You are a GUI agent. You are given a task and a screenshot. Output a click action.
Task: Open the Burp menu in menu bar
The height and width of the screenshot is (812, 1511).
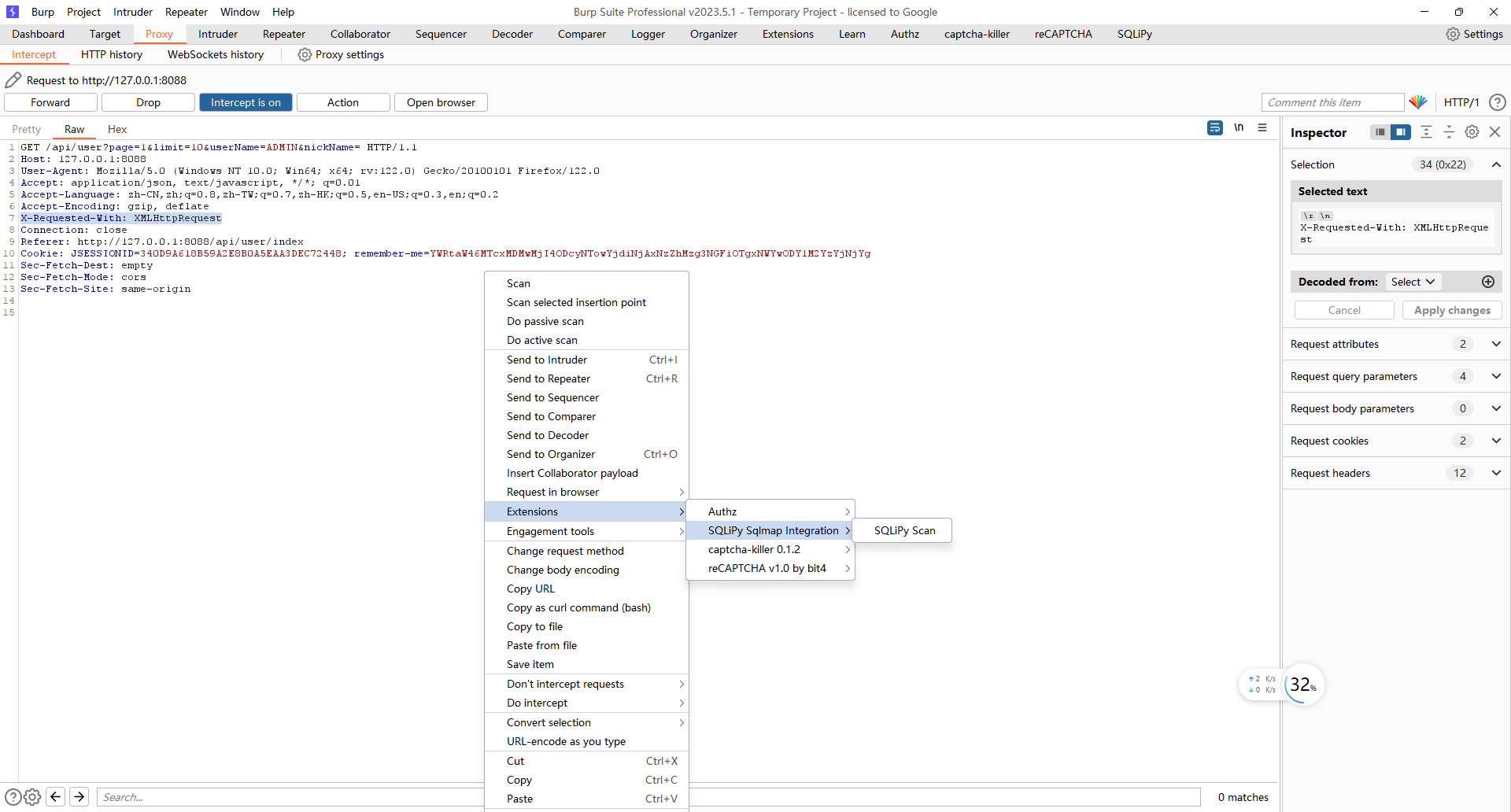click(42, 12)
